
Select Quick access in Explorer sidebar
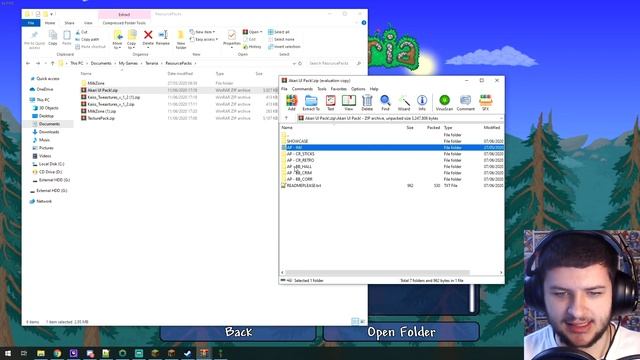click(x=48, y=78)
